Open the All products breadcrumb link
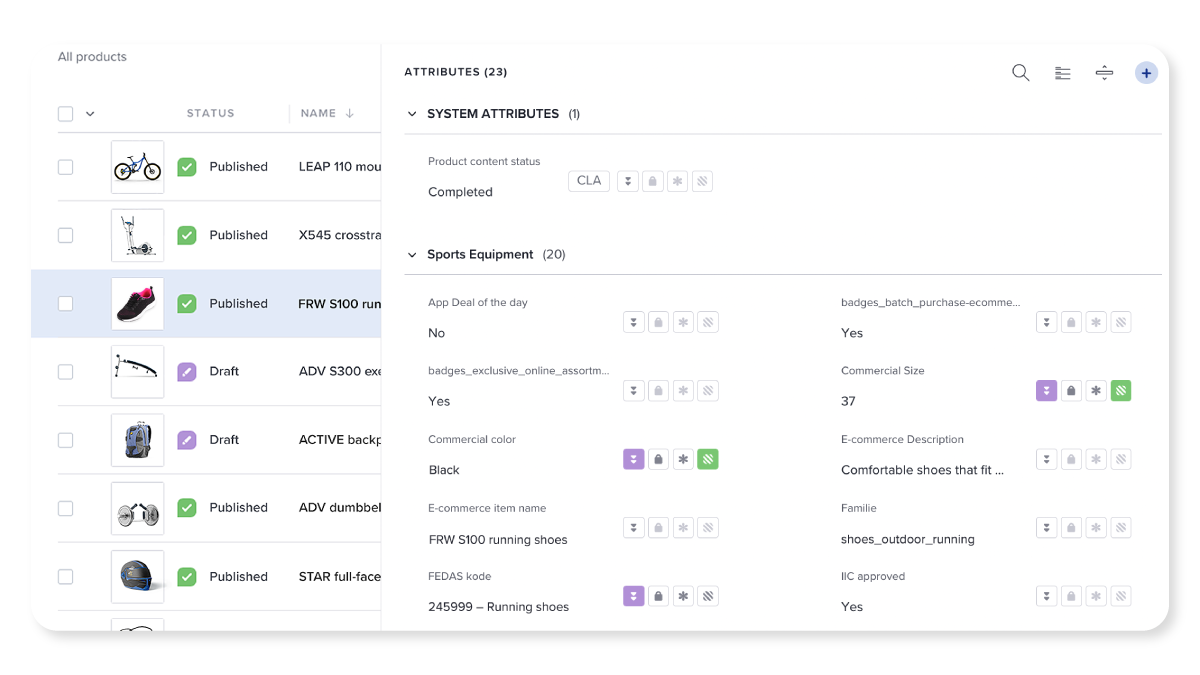Screen dimensions: 1200x675 92,57
